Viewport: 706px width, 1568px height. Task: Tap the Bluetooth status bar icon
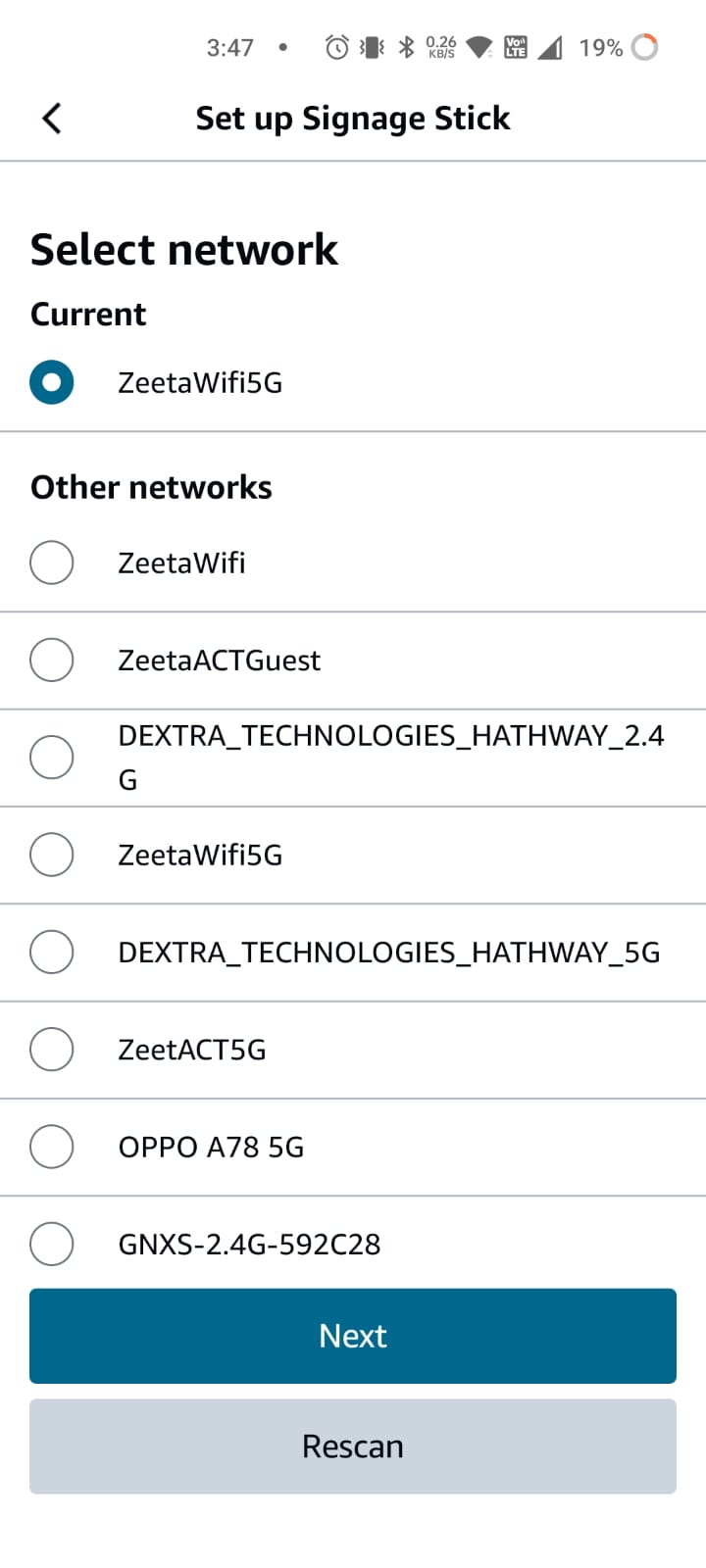406,47
